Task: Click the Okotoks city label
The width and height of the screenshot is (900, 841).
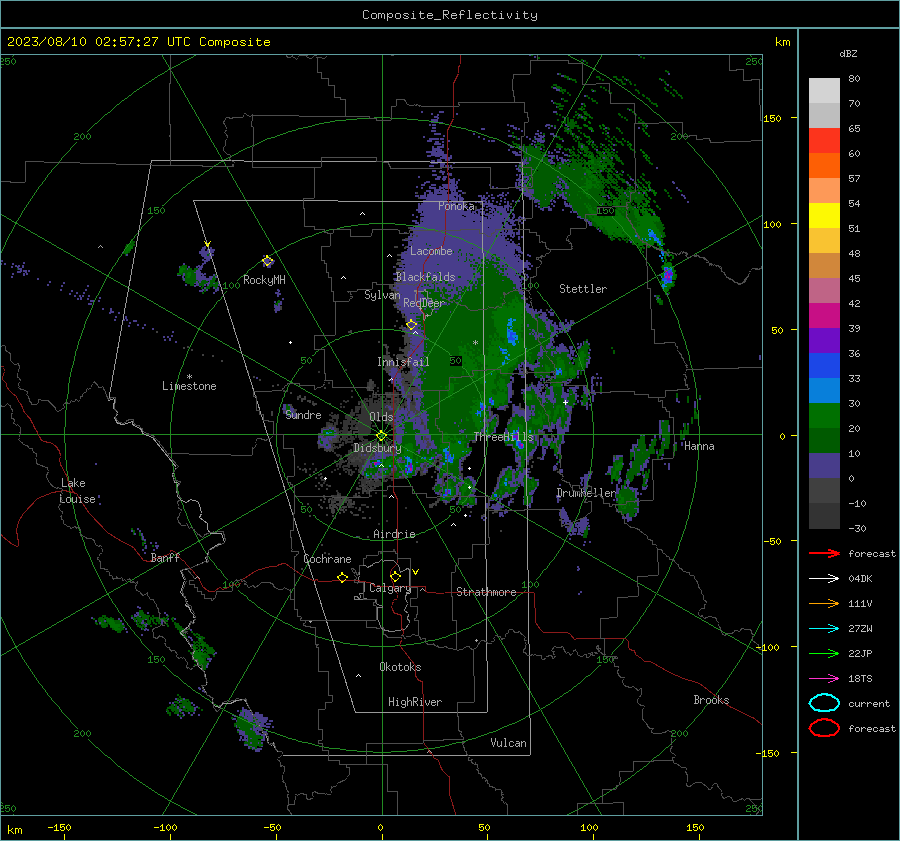Action: [x=400, y=667]
